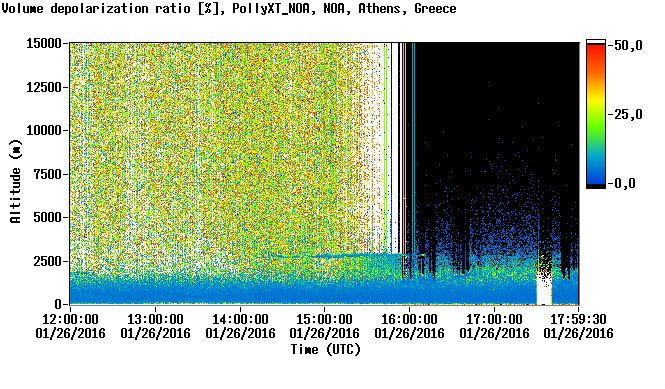Click the Volume depolarization ratio chart title
This screenshot has height=389, width=665.
point(229,9)
